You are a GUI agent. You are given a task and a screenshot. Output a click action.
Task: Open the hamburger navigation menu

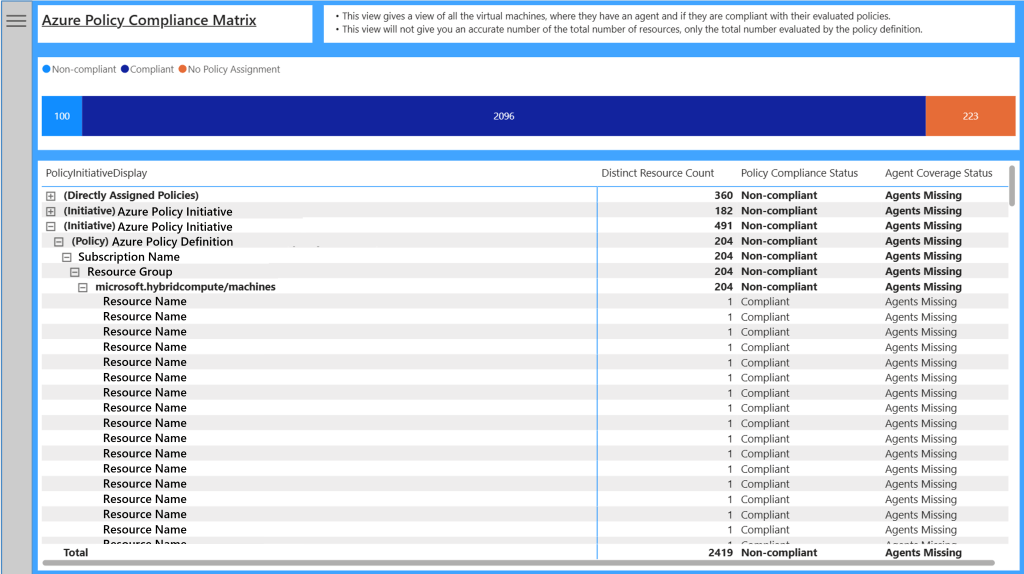[16, 21]
